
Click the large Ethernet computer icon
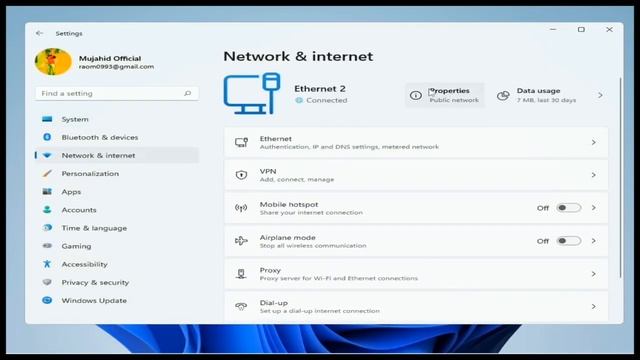pos(252,94)
